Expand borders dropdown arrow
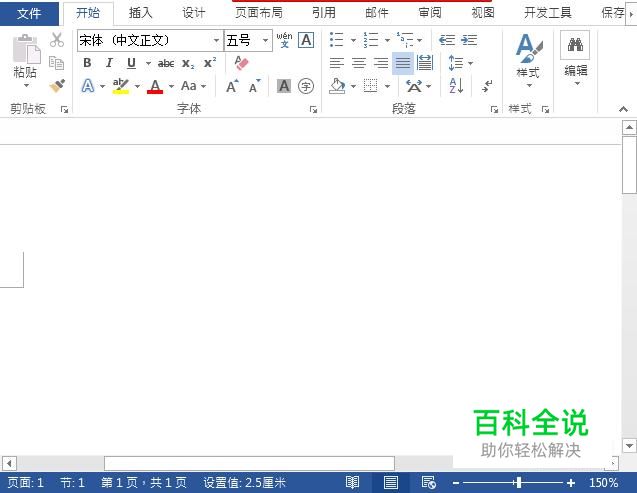The height and width of the screenshot is (493, 637). click(387, 86)
